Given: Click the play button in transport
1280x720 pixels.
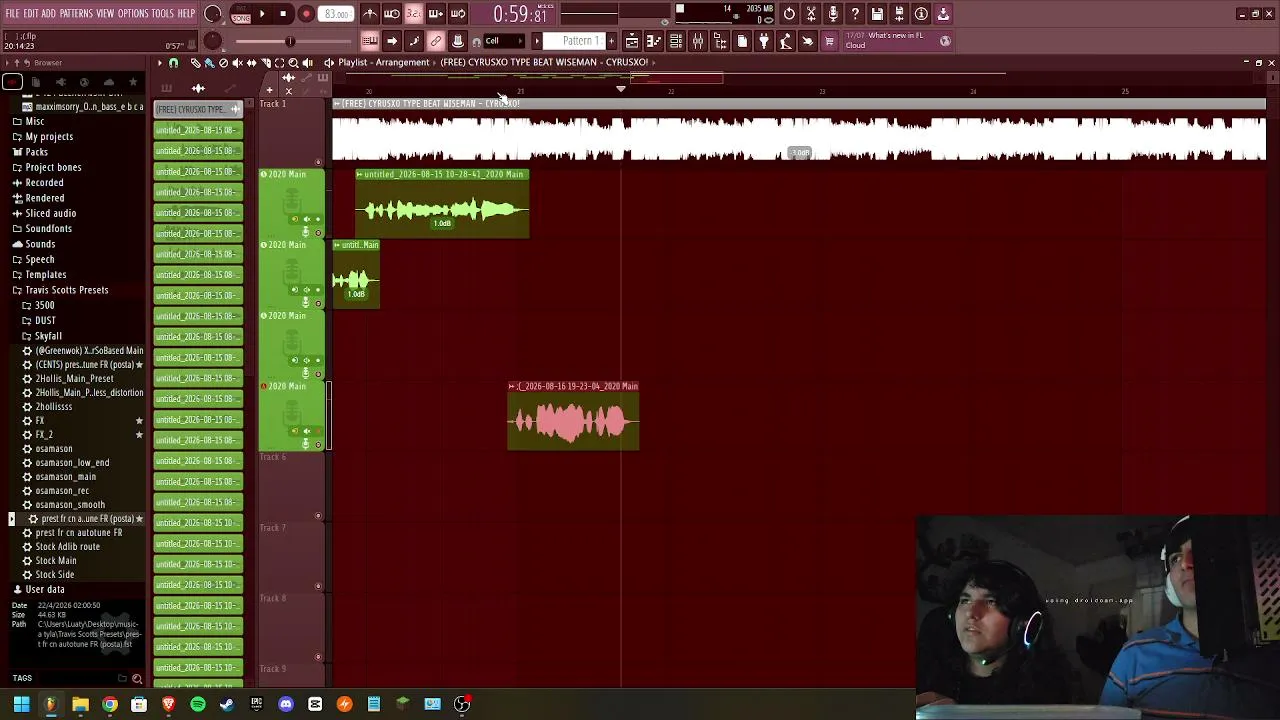Looking at the screenshot, I should pos(262,14).
